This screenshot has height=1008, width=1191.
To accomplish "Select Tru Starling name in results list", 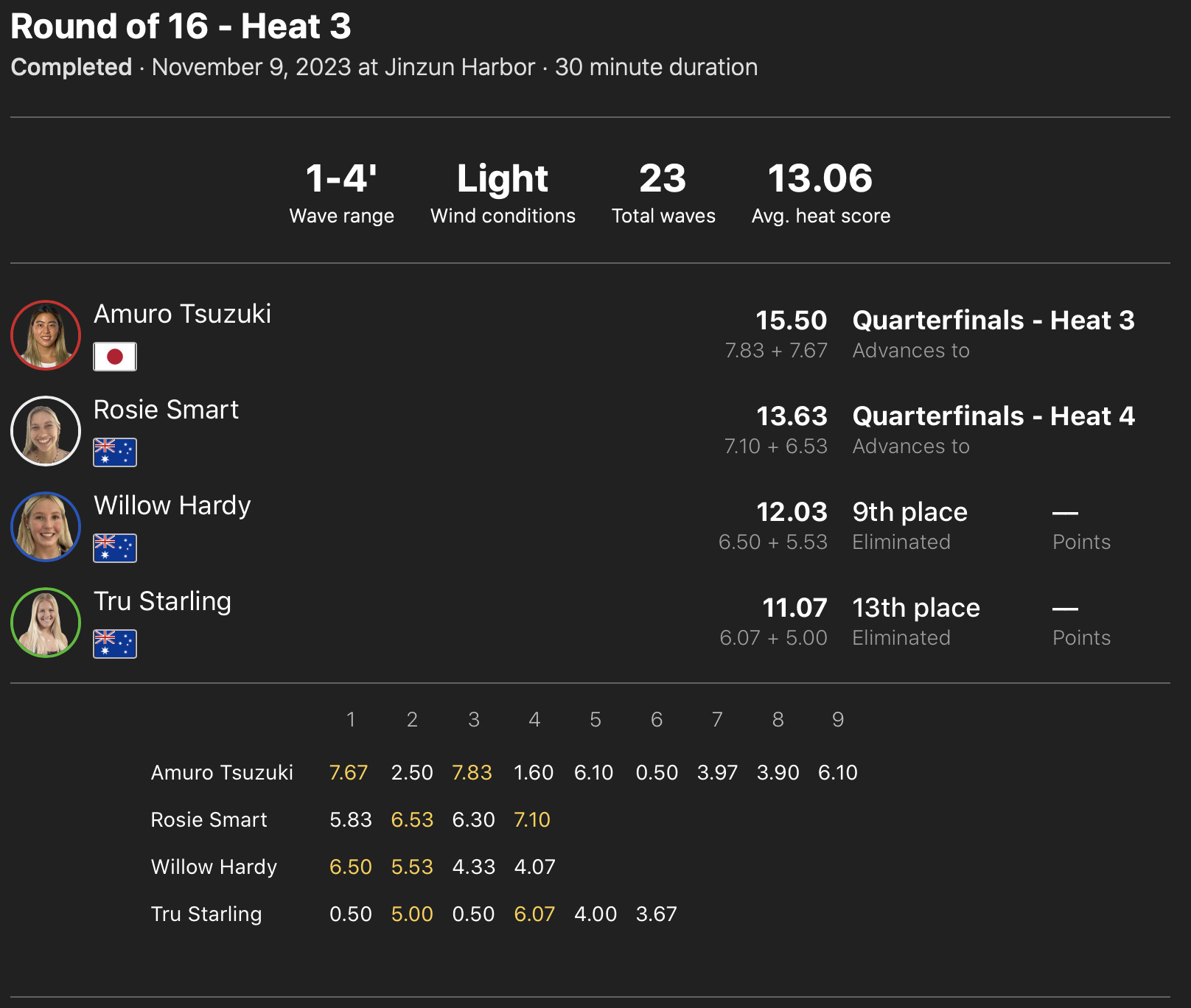I will 162,601.
